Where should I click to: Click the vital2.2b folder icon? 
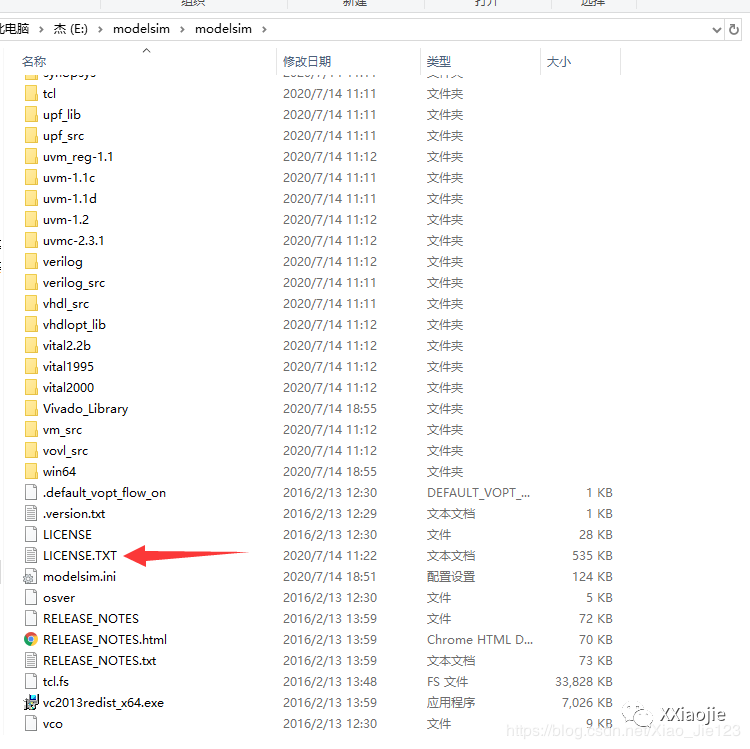(x=31, y=346)
